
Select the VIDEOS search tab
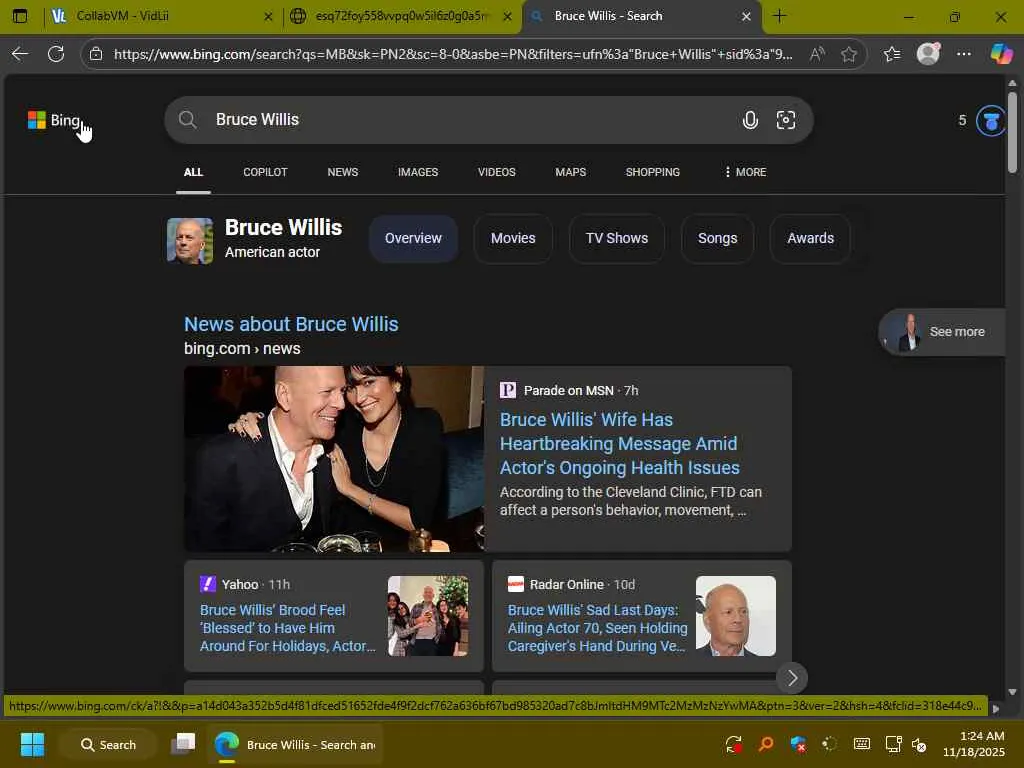pos(496,172)
